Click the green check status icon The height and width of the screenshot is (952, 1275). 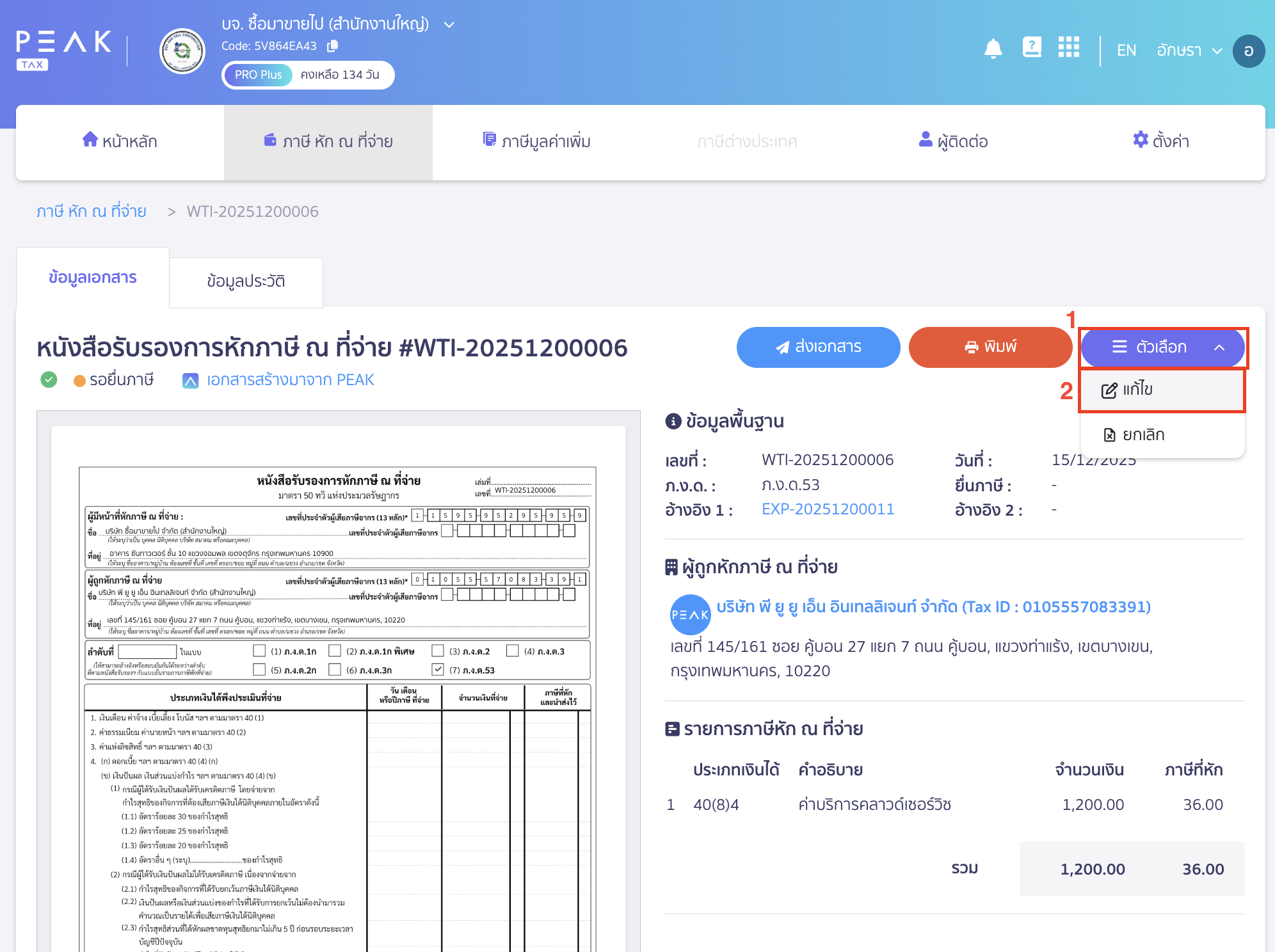coord(49,380)
